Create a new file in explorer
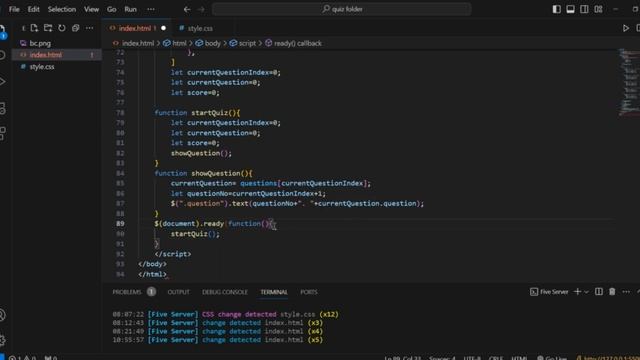 click(34, 28)
